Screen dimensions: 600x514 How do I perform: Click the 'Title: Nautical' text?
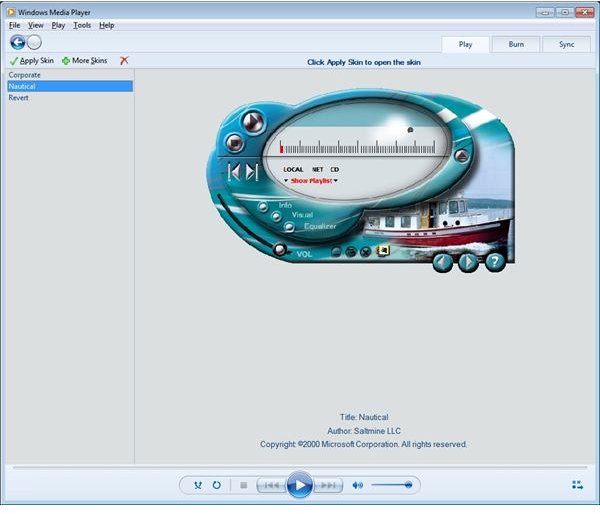click(364, 417)
